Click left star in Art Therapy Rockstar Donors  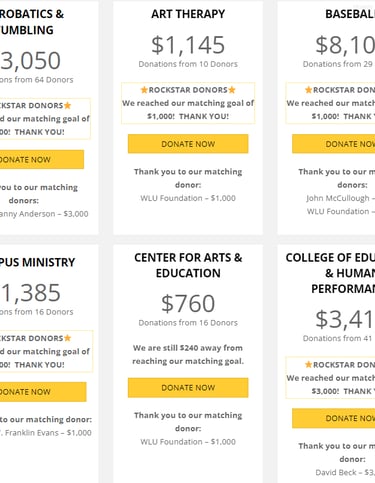(x=144, y=90)
